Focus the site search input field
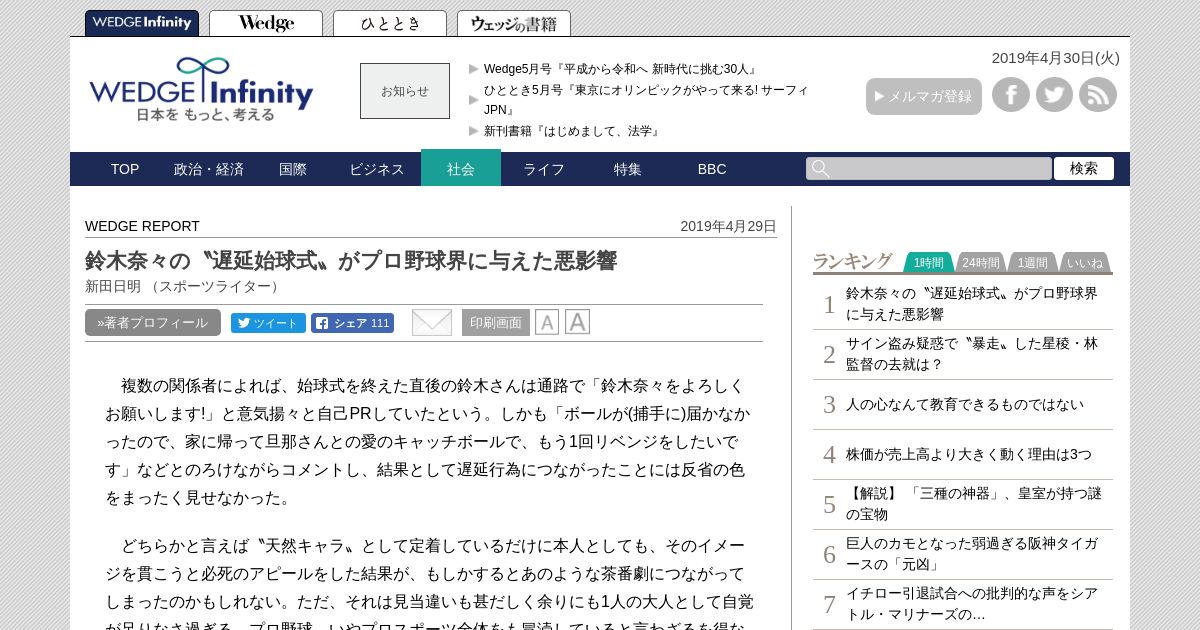The width and height of the screenshot is (1200, 630). [929, 169]
